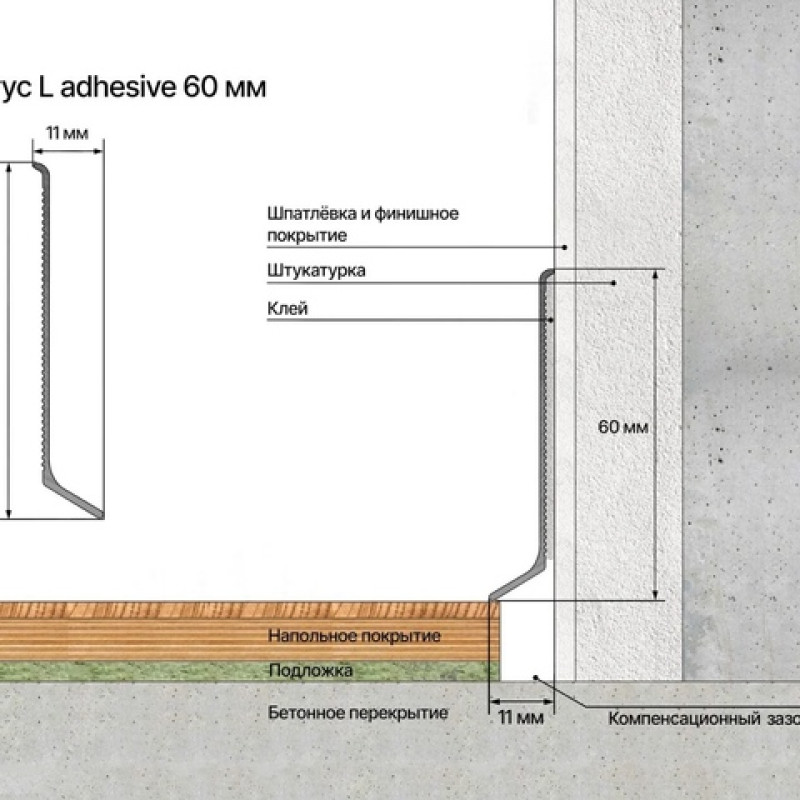Viewport: 800px width, 800px height.
Task: Click the "Подложка" label on green layer
Action: tap(309, 671)
